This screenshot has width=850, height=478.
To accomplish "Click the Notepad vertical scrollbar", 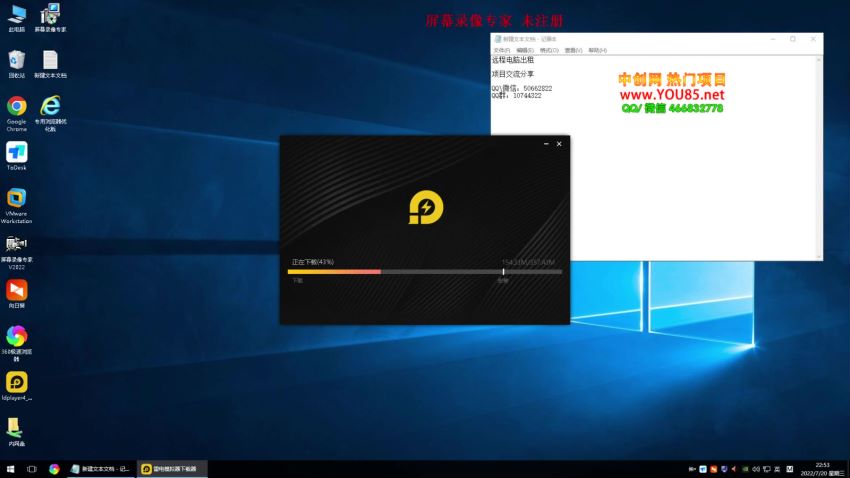I will (819, 158).
